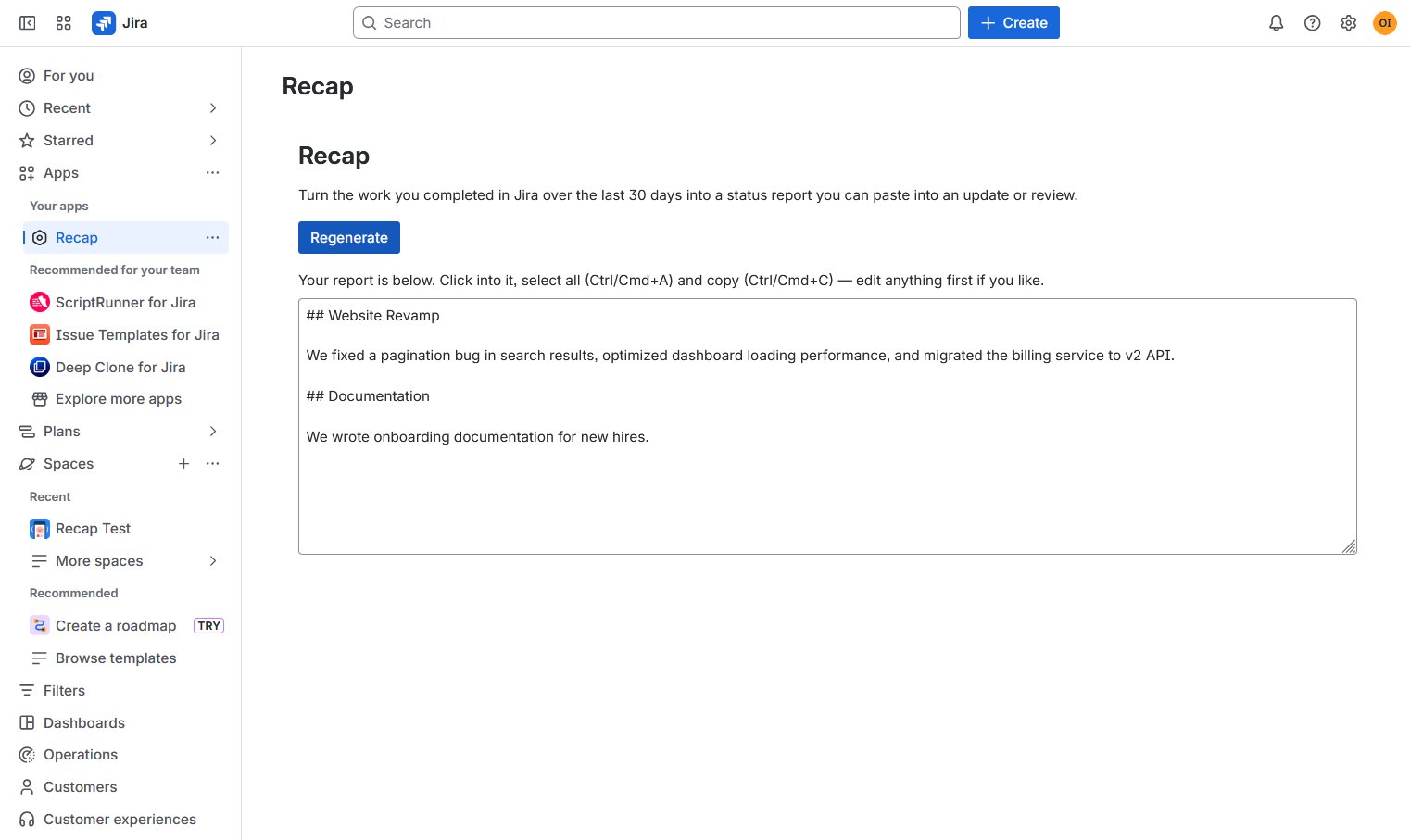Click the ScriptRunner for Jira icon

coord(40,303)
